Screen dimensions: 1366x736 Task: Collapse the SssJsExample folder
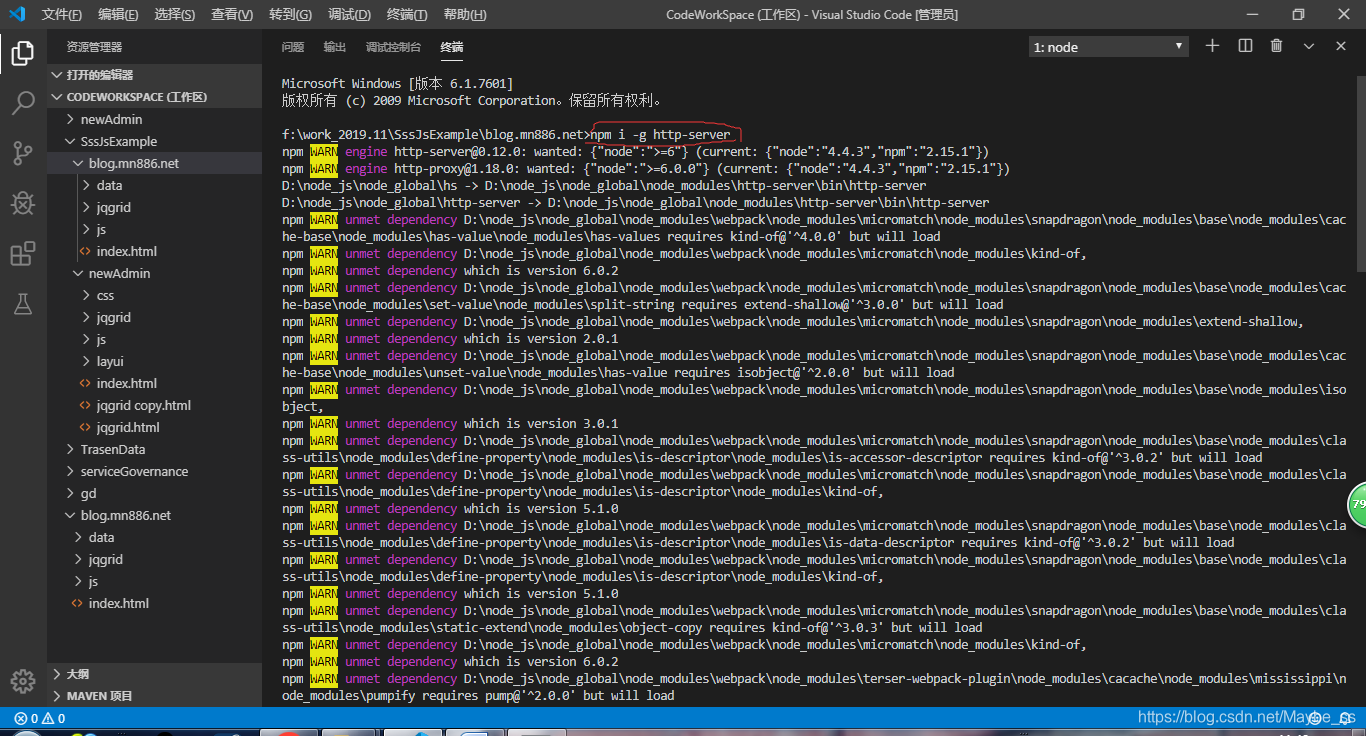(154, 141)
